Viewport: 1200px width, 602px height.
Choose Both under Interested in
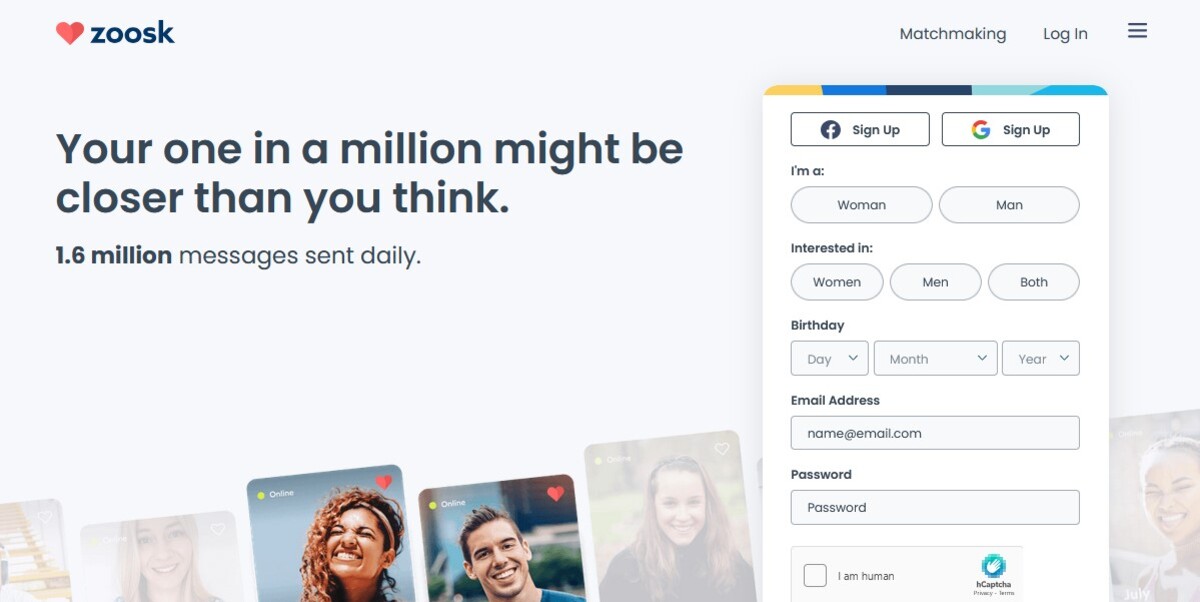click(1034, 282)
